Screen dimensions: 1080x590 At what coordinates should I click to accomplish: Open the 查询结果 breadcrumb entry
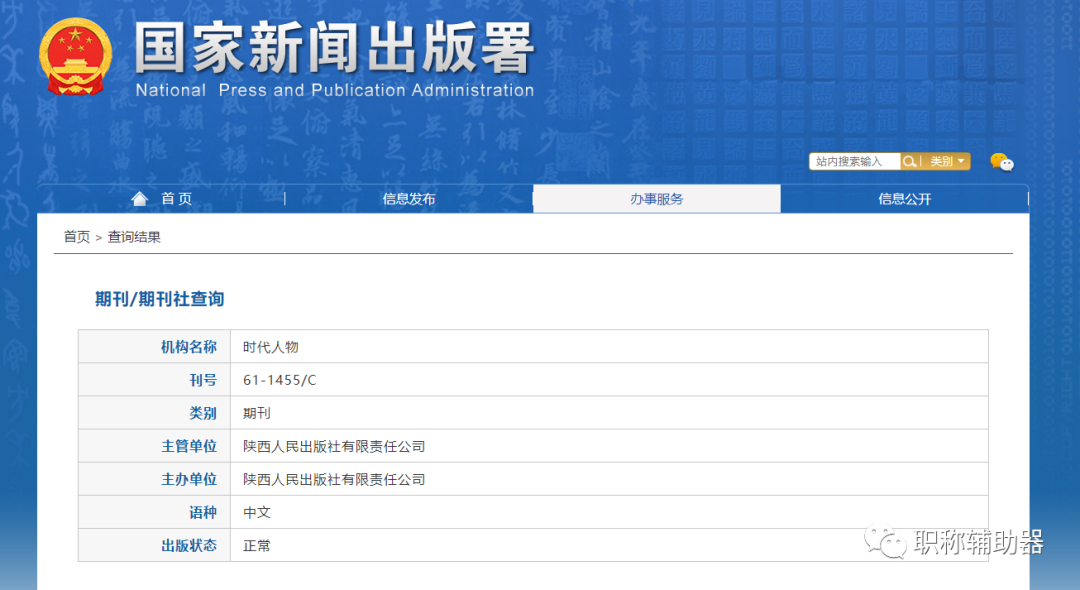[136, 237]
